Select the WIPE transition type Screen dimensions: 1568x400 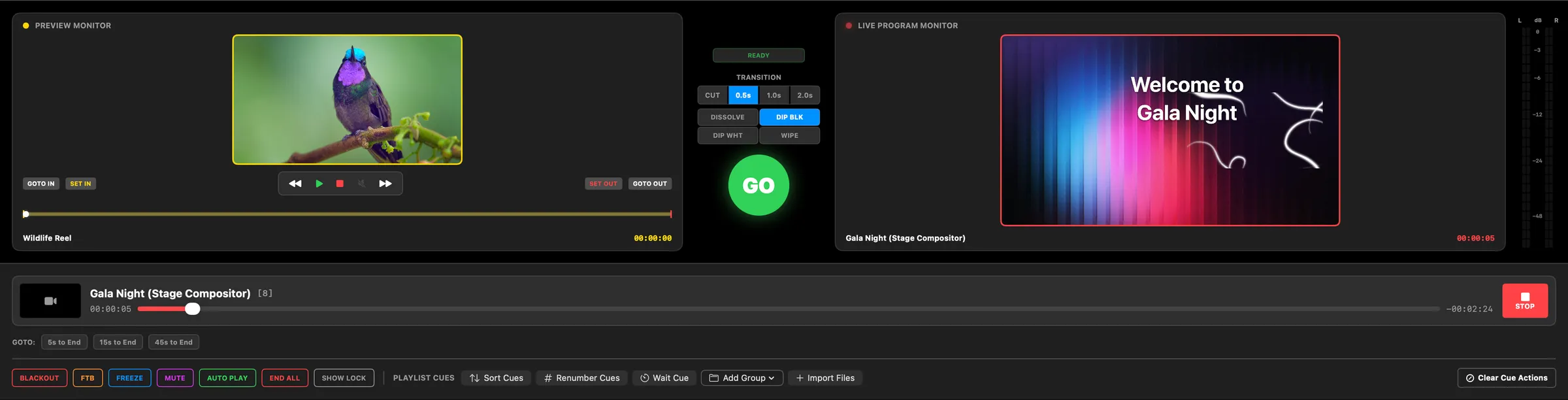790,135
